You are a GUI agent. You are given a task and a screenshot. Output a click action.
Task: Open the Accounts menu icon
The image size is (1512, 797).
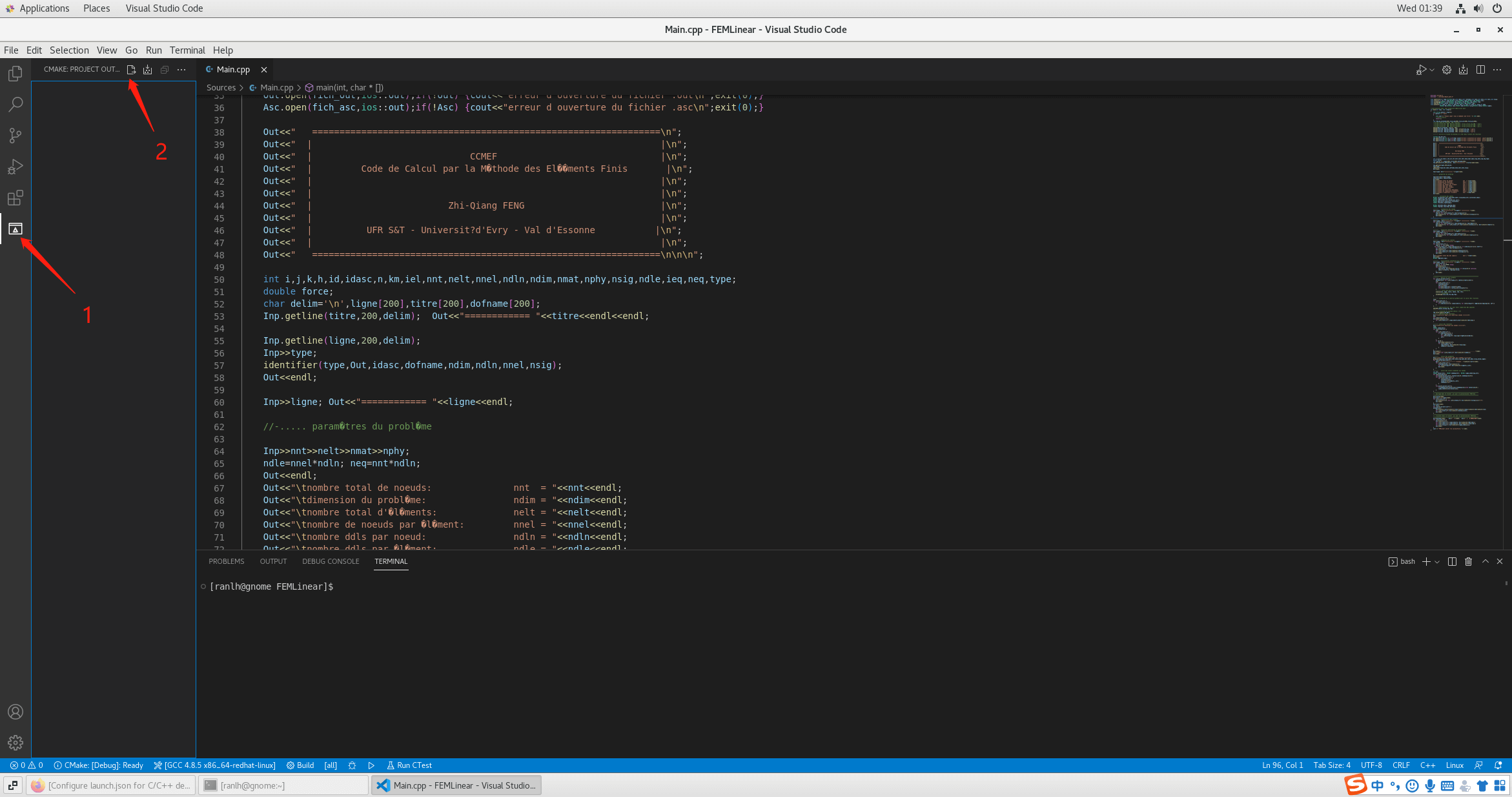[x=15, y=712]
